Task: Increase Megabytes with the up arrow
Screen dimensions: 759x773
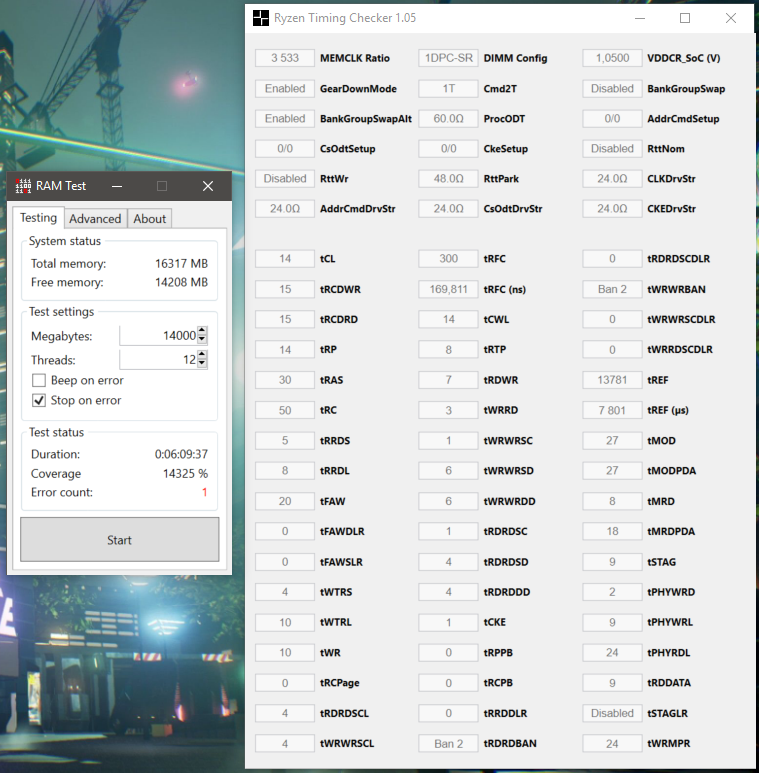Action: coord(202,331)
